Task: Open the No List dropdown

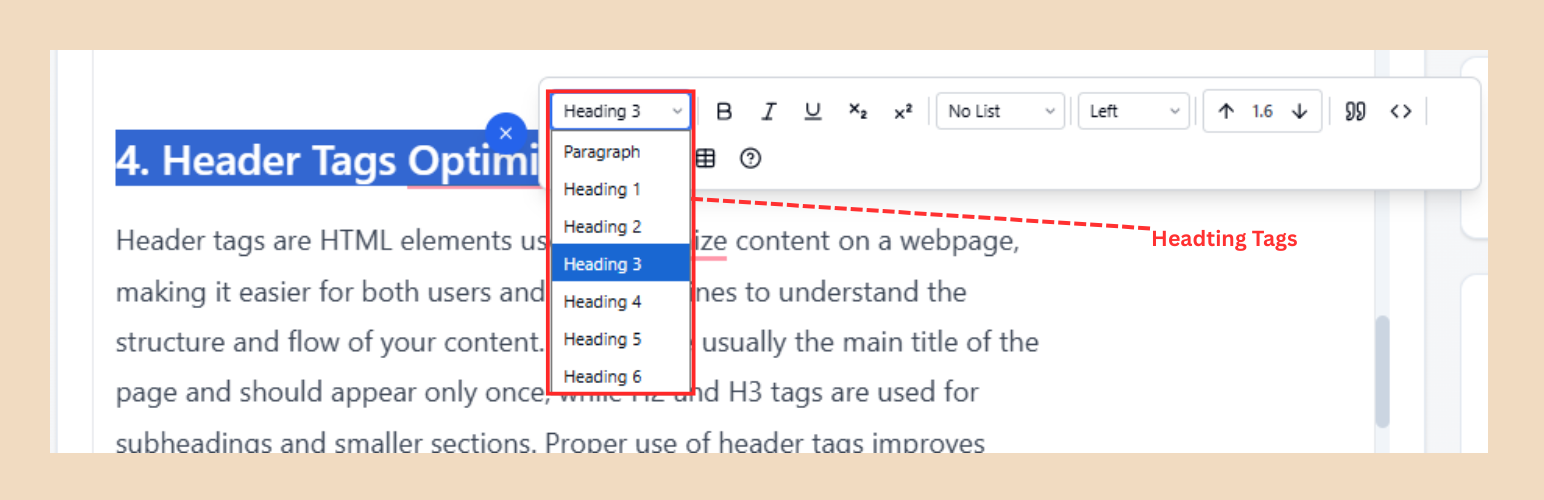Action: pos(1001,111)
